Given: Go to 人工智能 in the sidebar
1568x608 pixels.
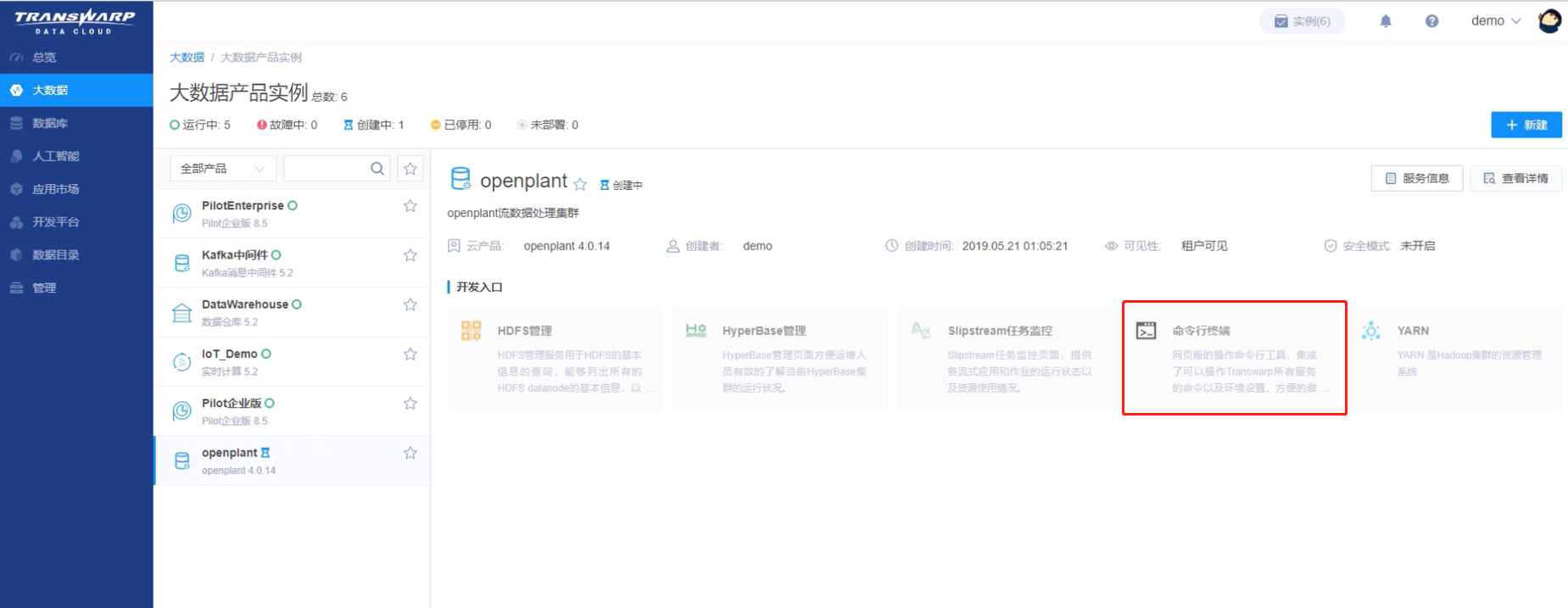Looking at the screenshot, I should coord(76,156).
